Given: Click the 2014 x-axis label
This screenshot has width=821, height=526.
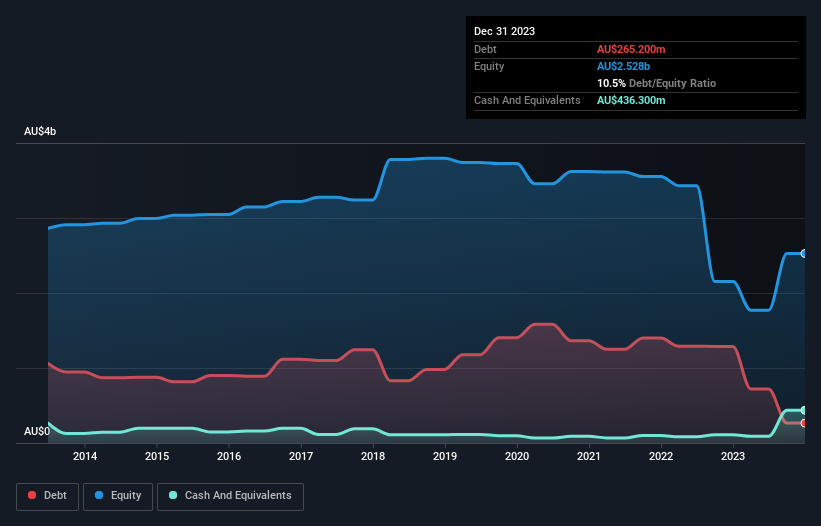Looking at the screenshot, I should [85, 456].
